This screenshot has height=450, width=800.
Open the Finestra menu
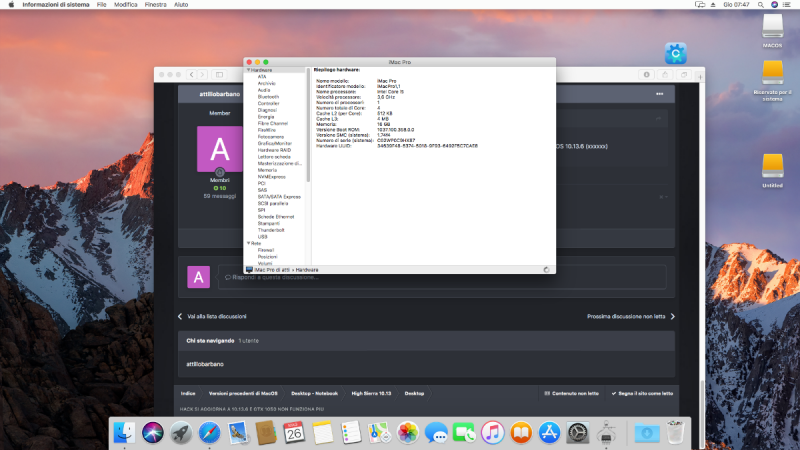(156, 5)
